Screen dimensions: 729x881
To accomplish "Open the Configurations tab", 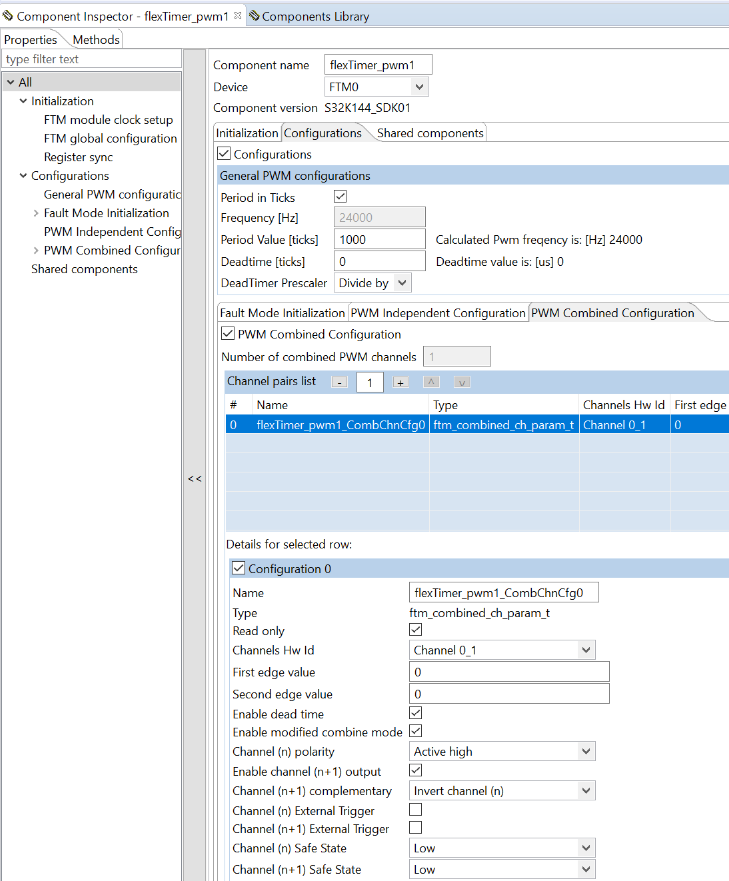I will [x=323, y=133].
